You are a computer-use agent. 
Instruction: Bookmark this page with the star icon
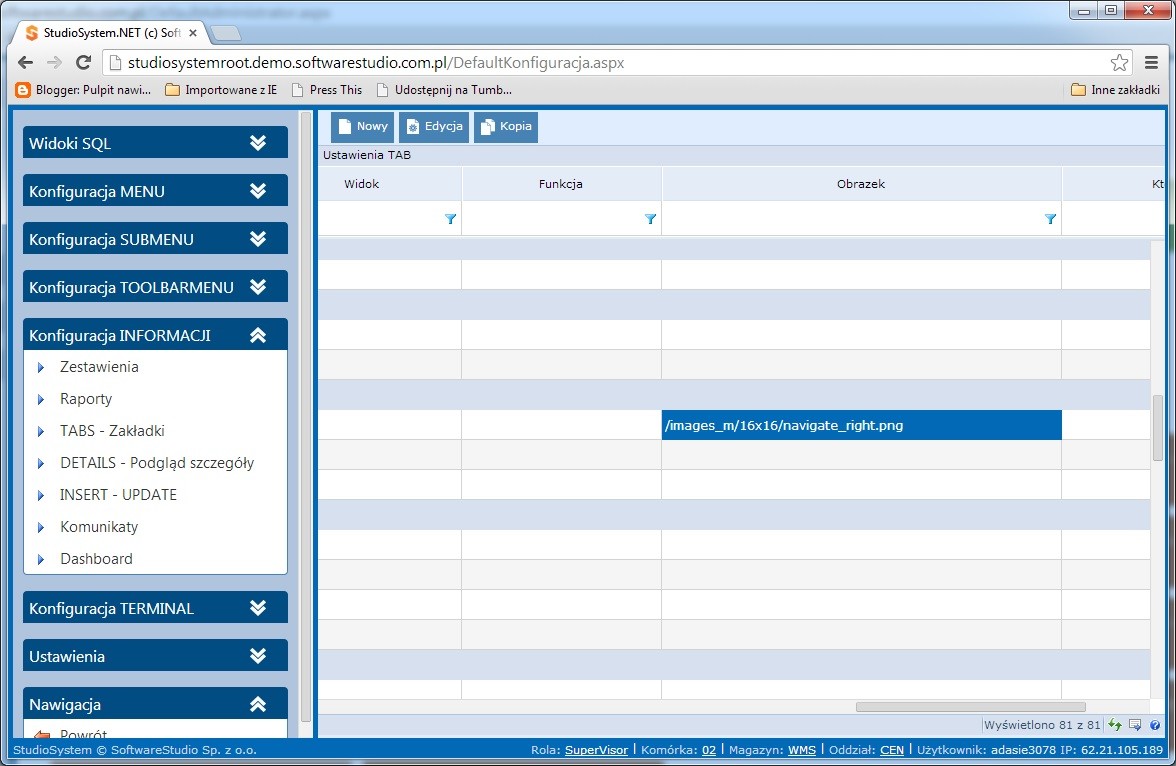point(1120,63)
